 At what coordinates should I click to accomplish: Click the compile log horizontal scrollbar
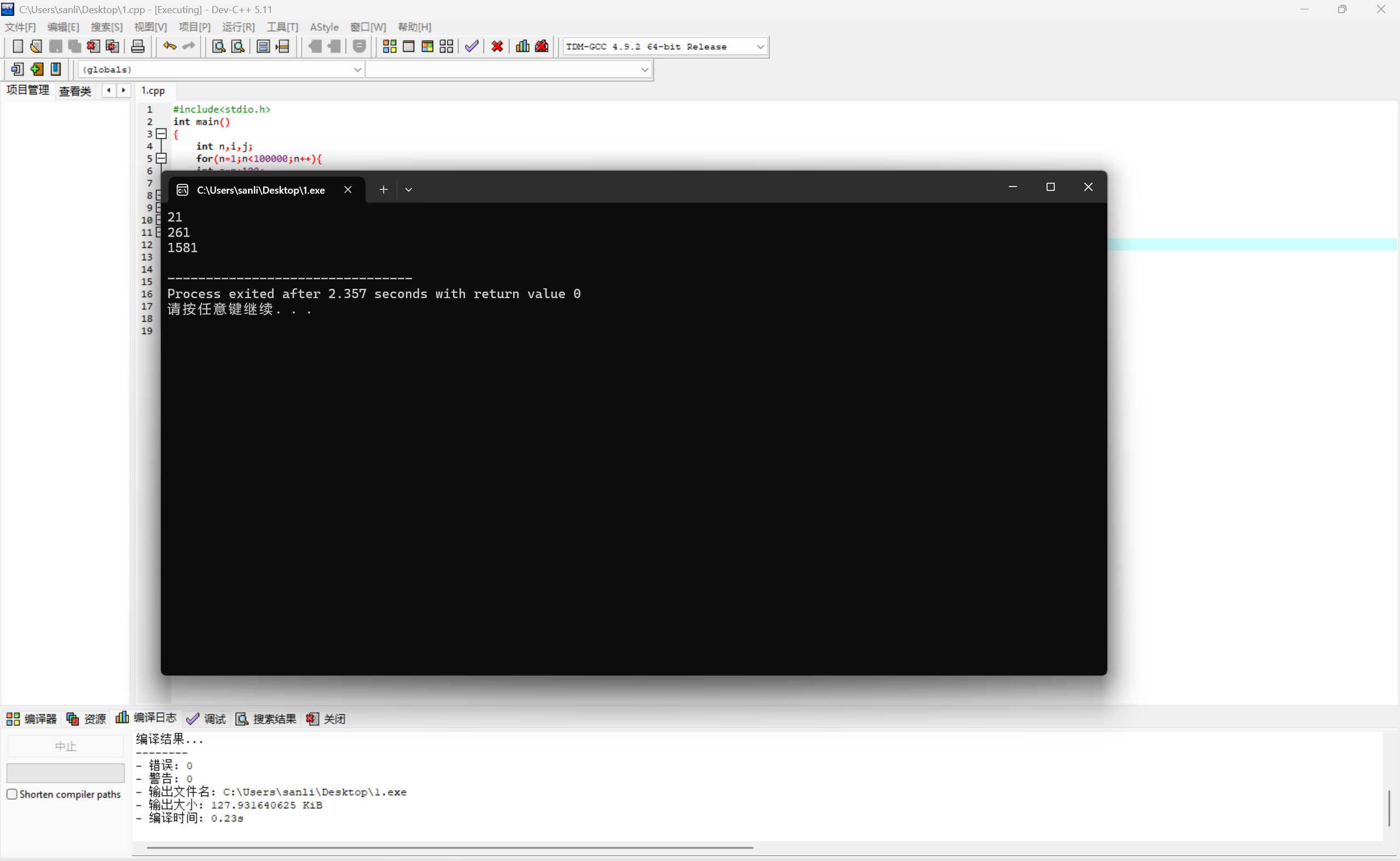450,847
